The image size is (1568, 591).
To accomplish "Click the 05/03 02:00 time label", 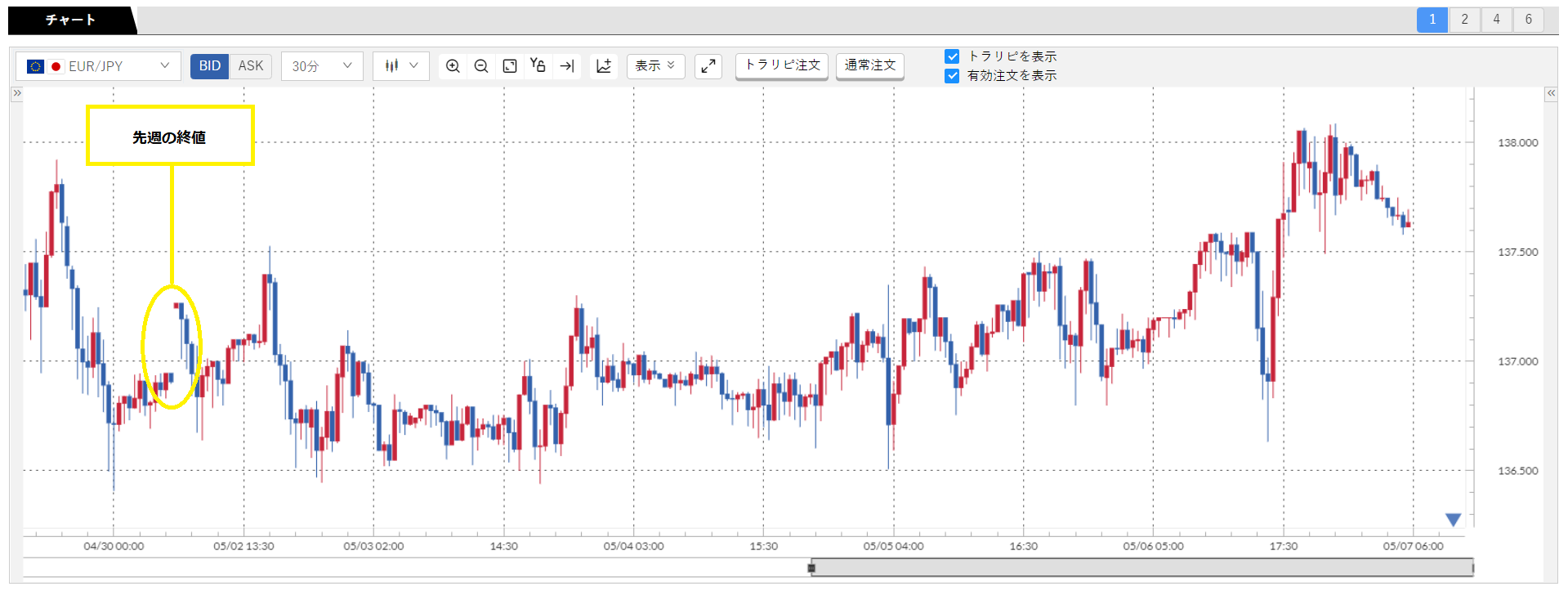I will point(373,546).
